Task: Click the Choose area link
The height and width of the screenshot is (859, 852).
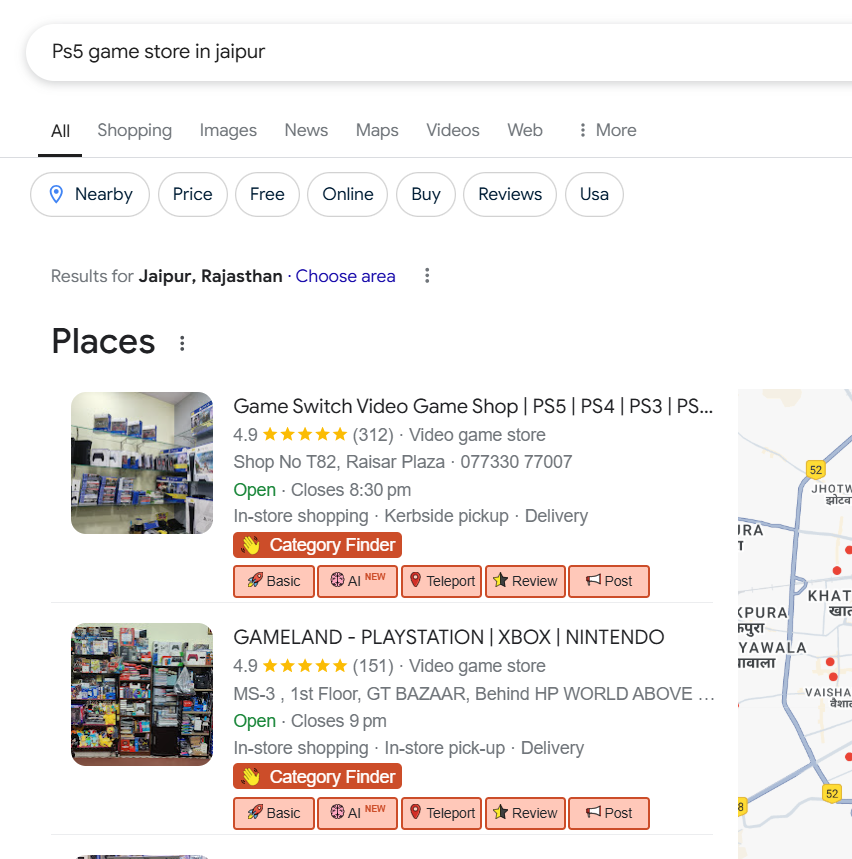Action: point(345,276)
